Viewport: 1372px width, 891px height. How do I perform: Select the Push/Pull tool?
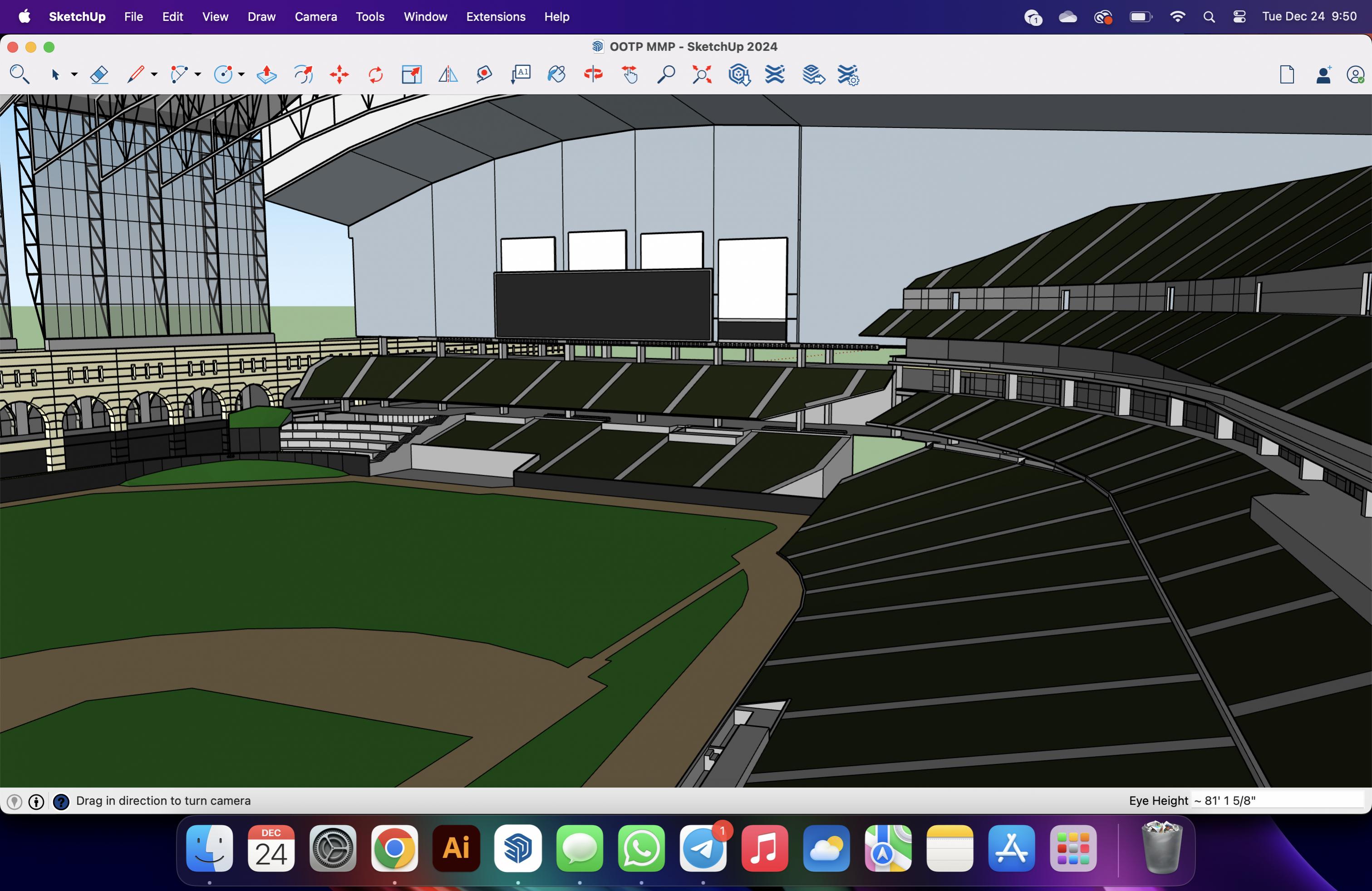pyautogui.click(x=266, y=74)
